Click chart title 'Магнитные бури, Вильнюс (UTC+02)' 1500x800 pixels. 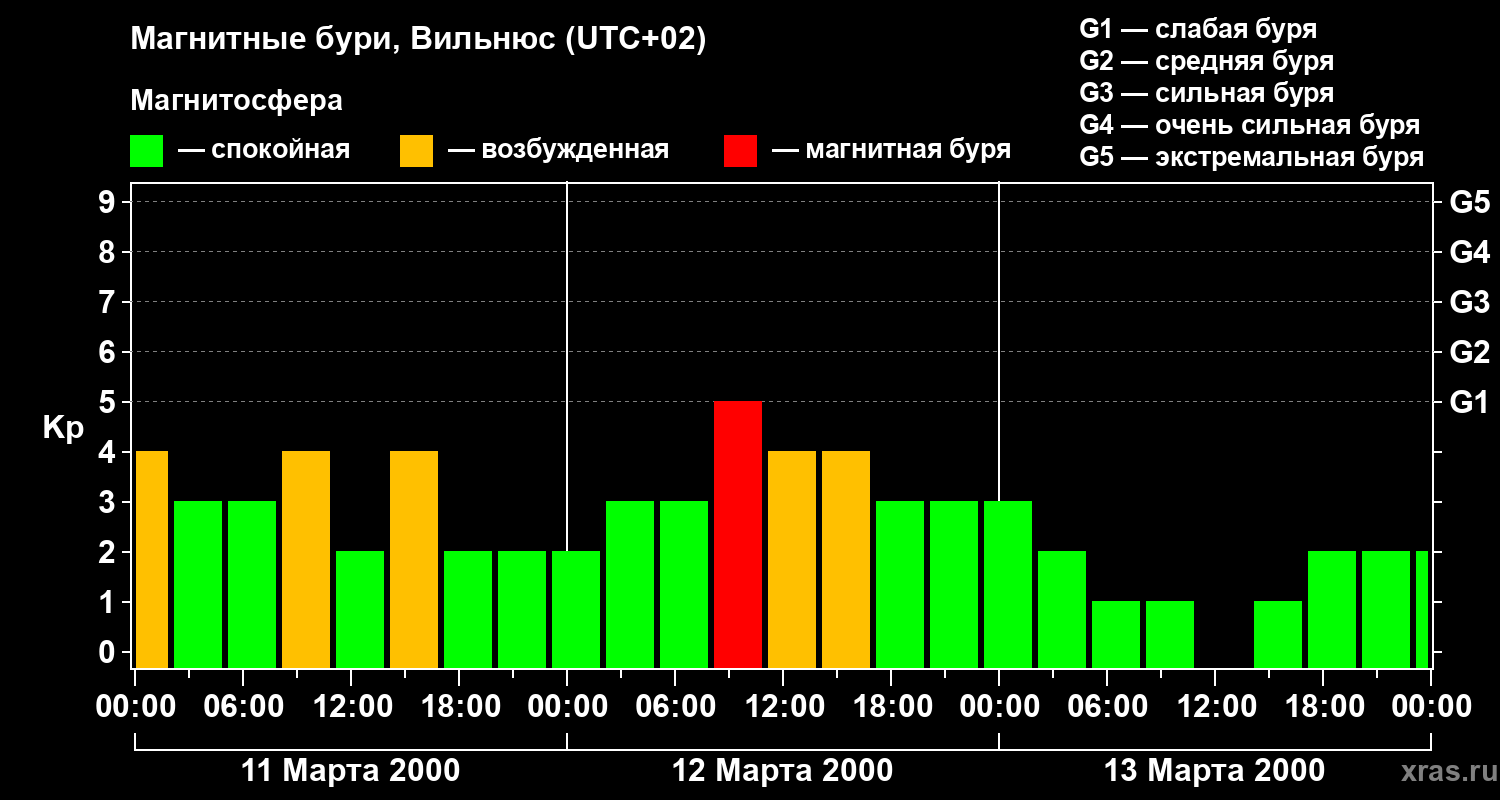(x=419, y=40)
